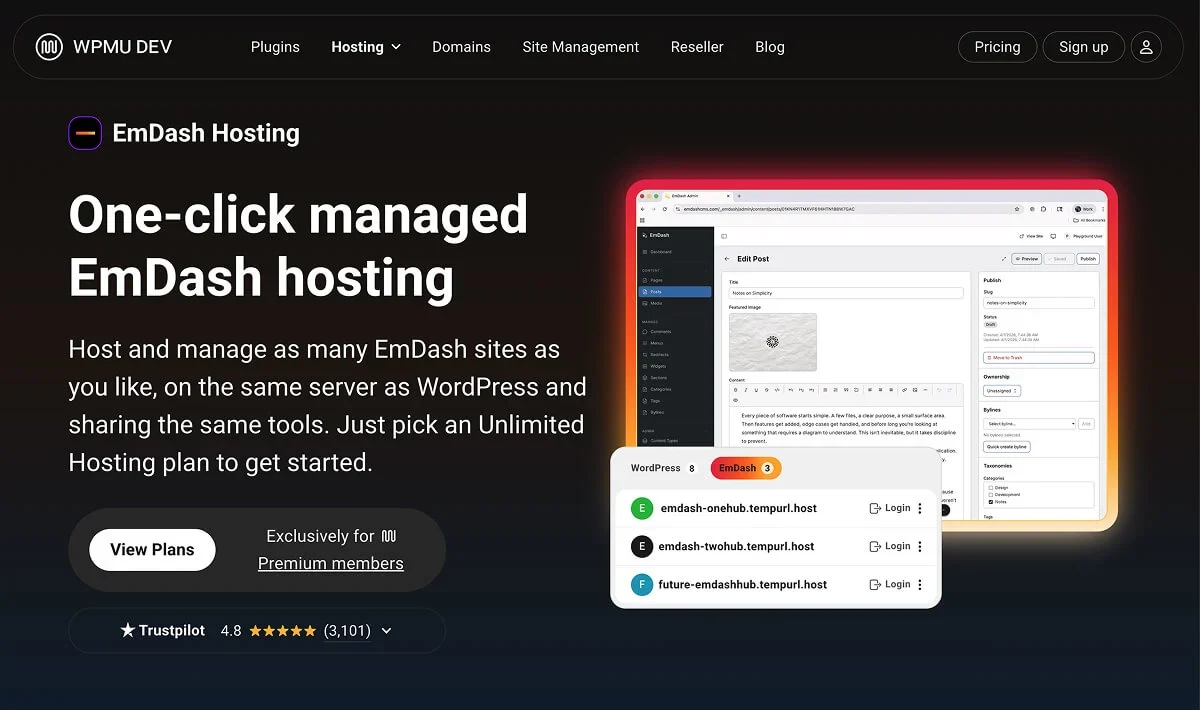
Task: Select the Reseller nav item
Action: tap(697, 47)
